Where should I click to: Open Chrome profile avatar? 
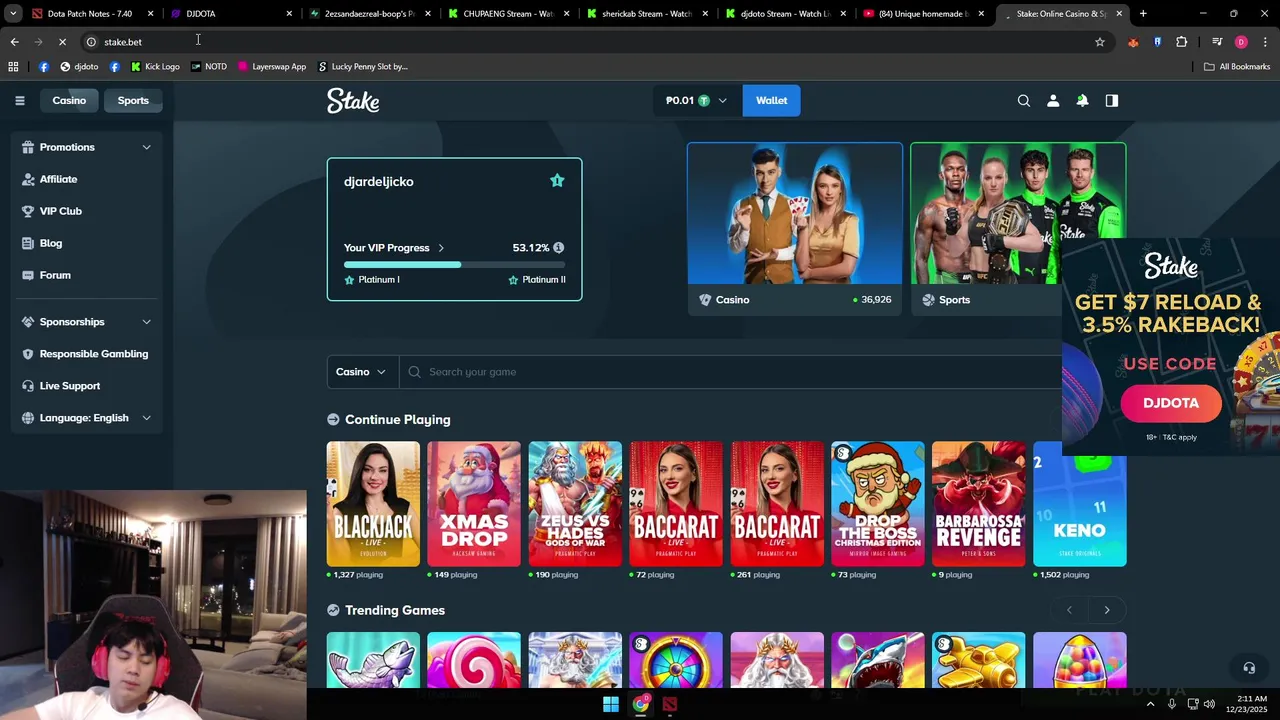[x=1241, y=42]
